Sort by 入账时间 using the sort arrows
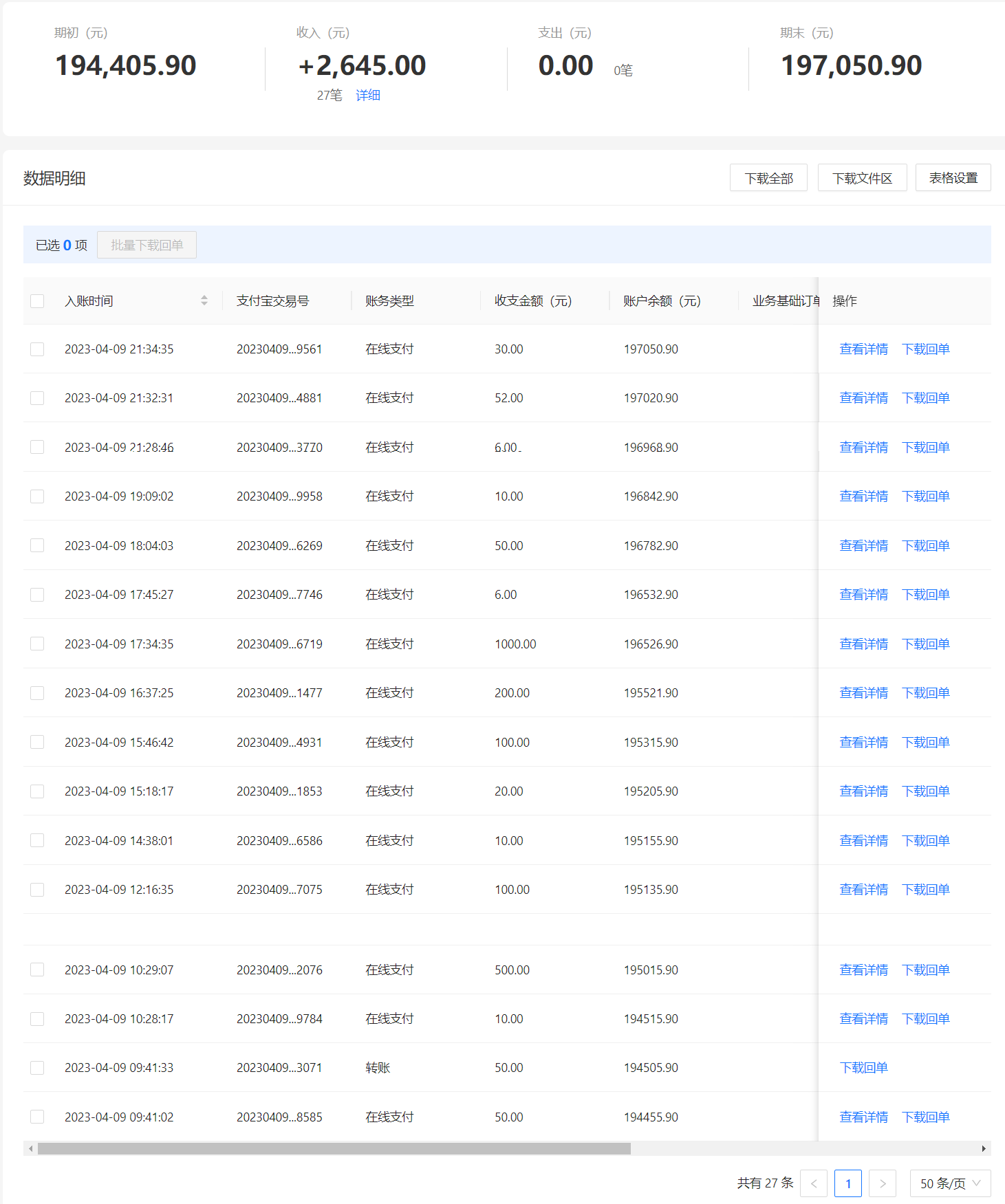 (x=204, y=300)
